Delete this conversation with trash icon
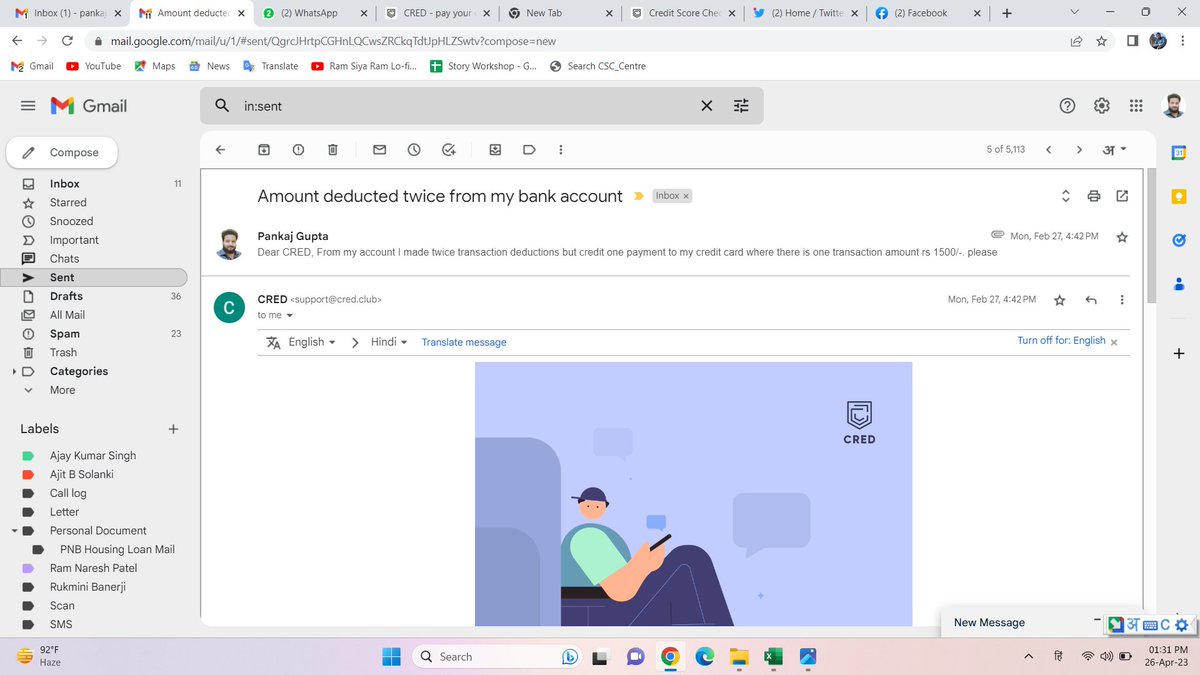Viewport: 1200px width, 675px height. (333, 150)
